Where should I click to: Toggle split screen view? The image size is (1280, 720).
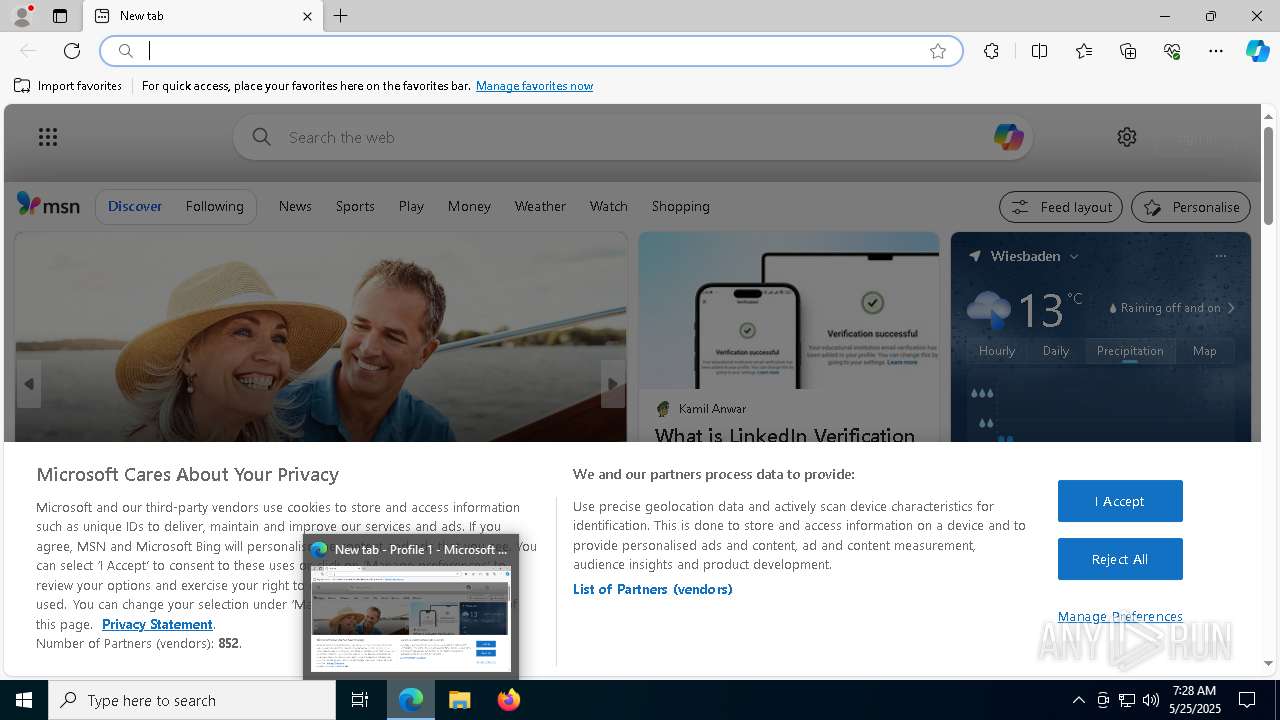click(x=1039, y=51)
